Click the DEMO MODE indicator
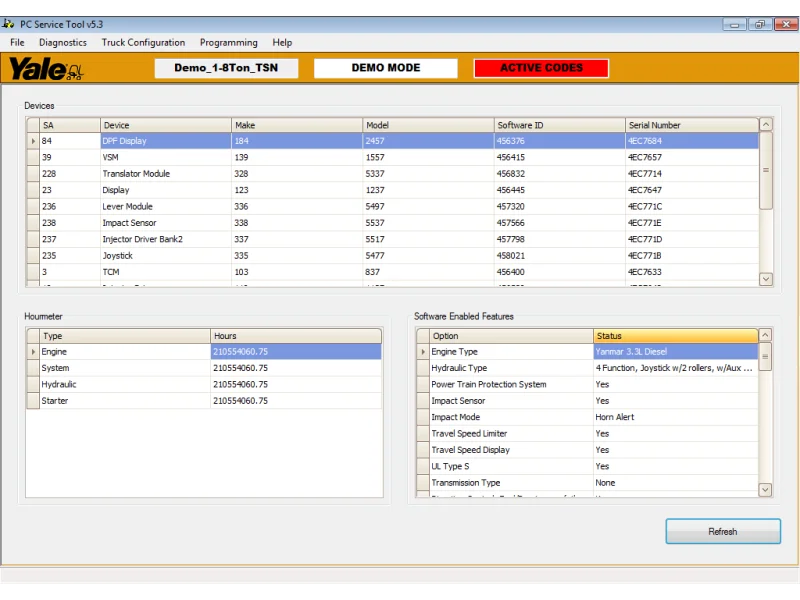This screenshot has width=800, height=600. [x=386, y=68]
